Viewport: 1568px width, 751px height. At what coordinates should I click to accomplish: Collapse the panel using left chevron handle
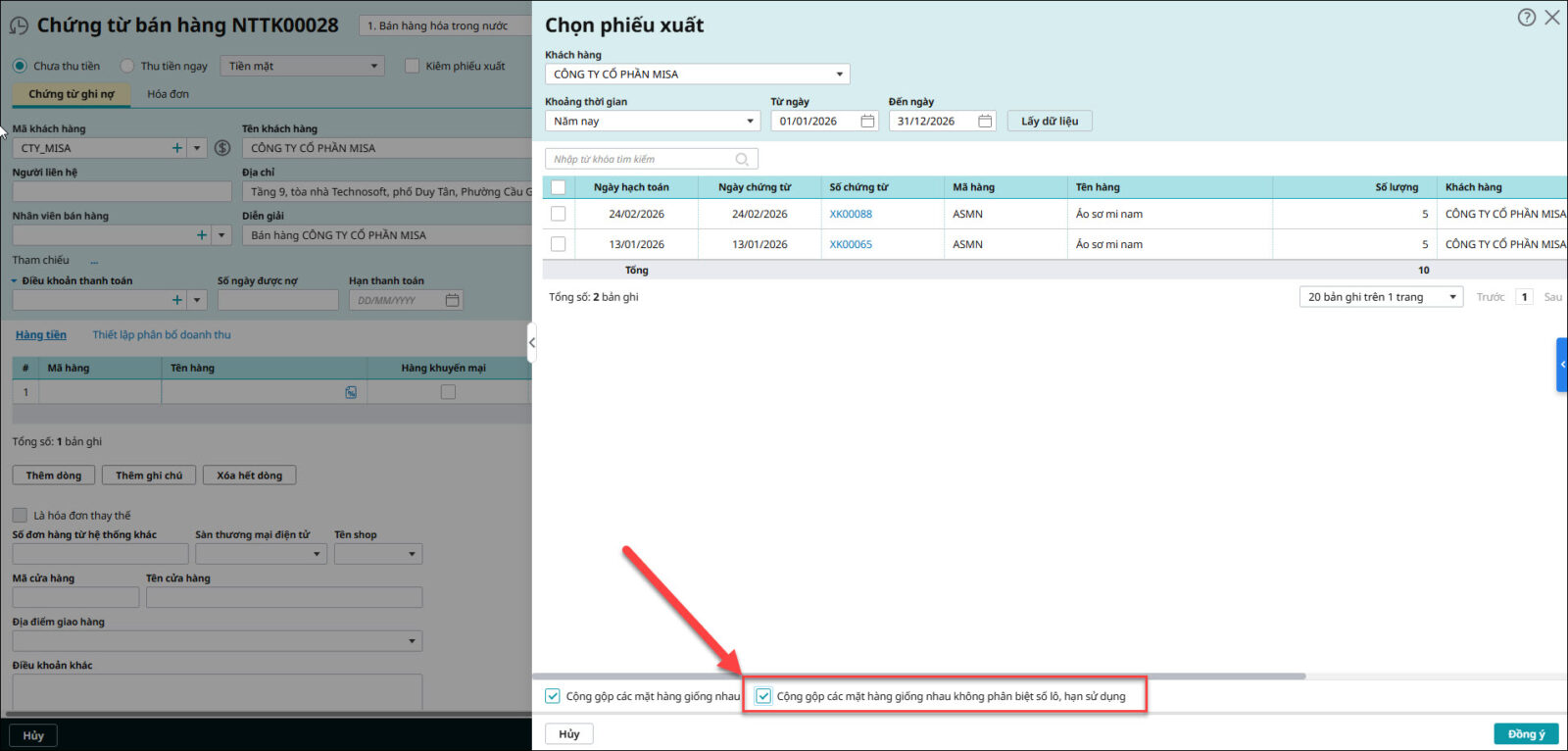[x=531, y=342]
